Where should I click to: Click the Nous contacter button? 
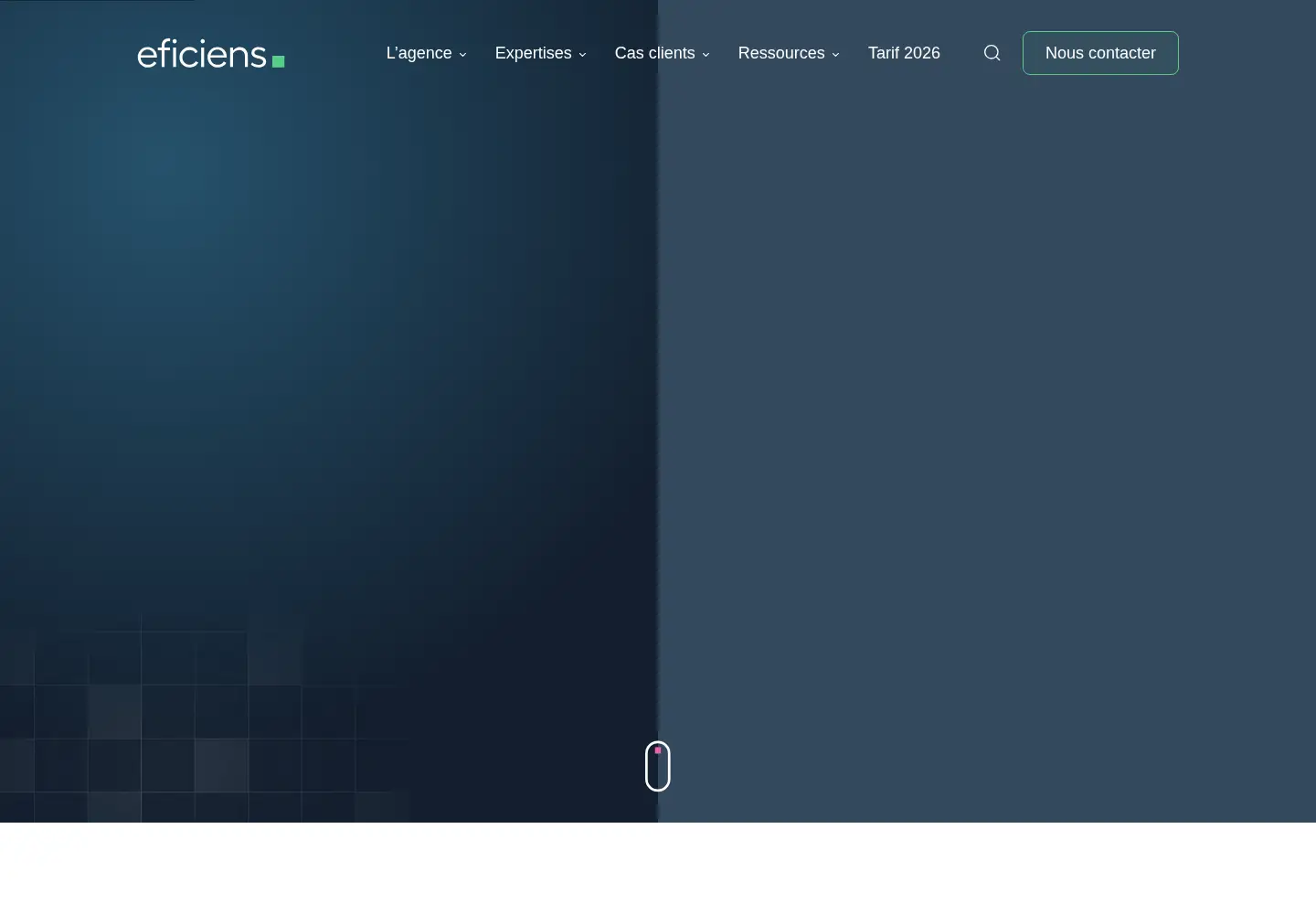[x=1100, y=53]
